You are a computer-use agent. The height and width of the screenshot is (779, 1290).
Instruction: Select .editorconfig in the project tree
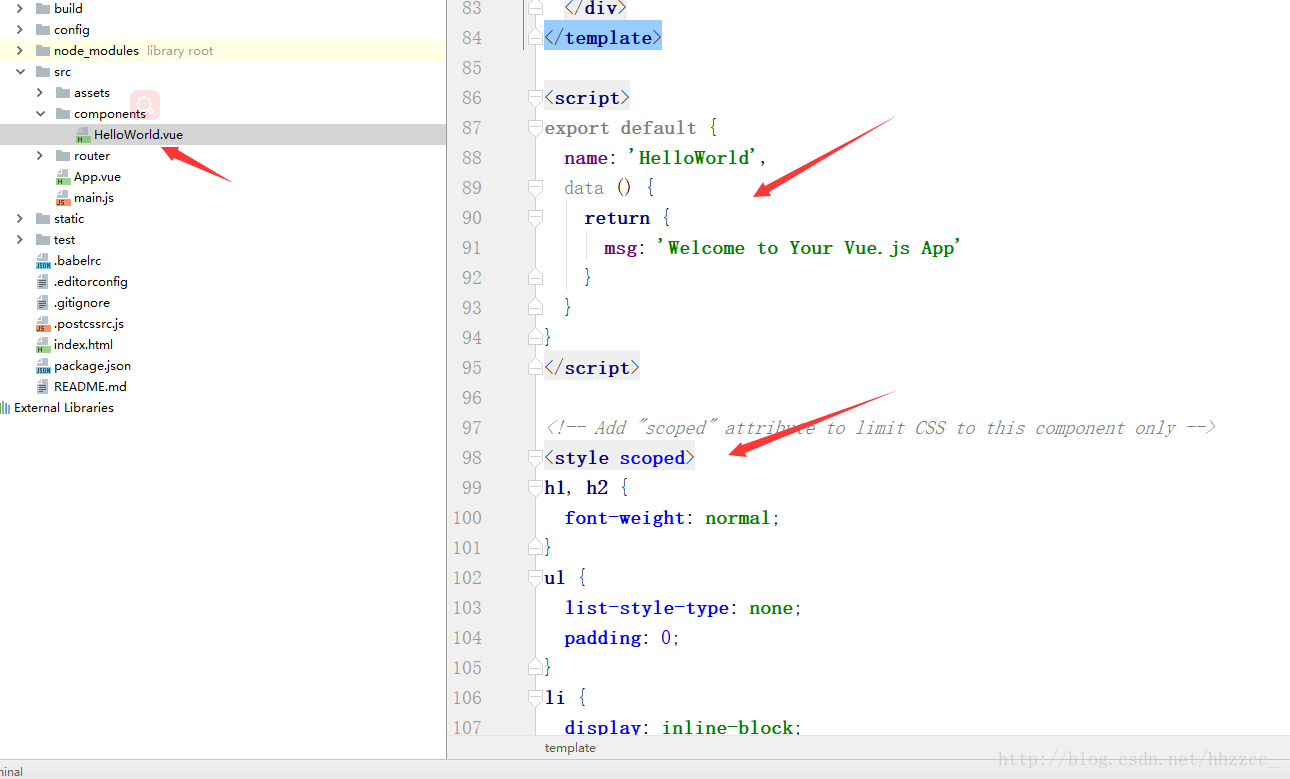coord(91,282)
